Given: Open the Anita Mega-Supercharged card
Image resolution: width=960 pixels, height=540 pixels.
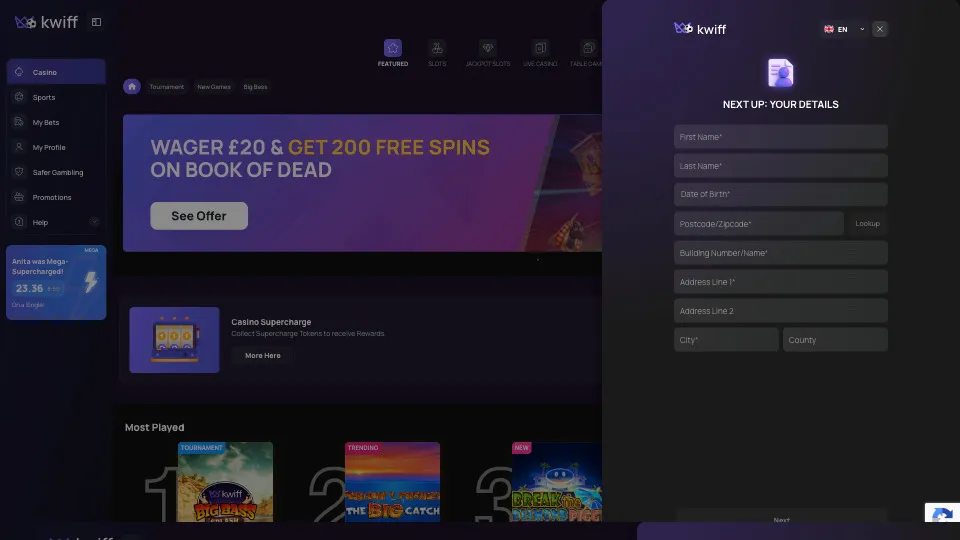Looking at the screenshot, I should (56, 282).
